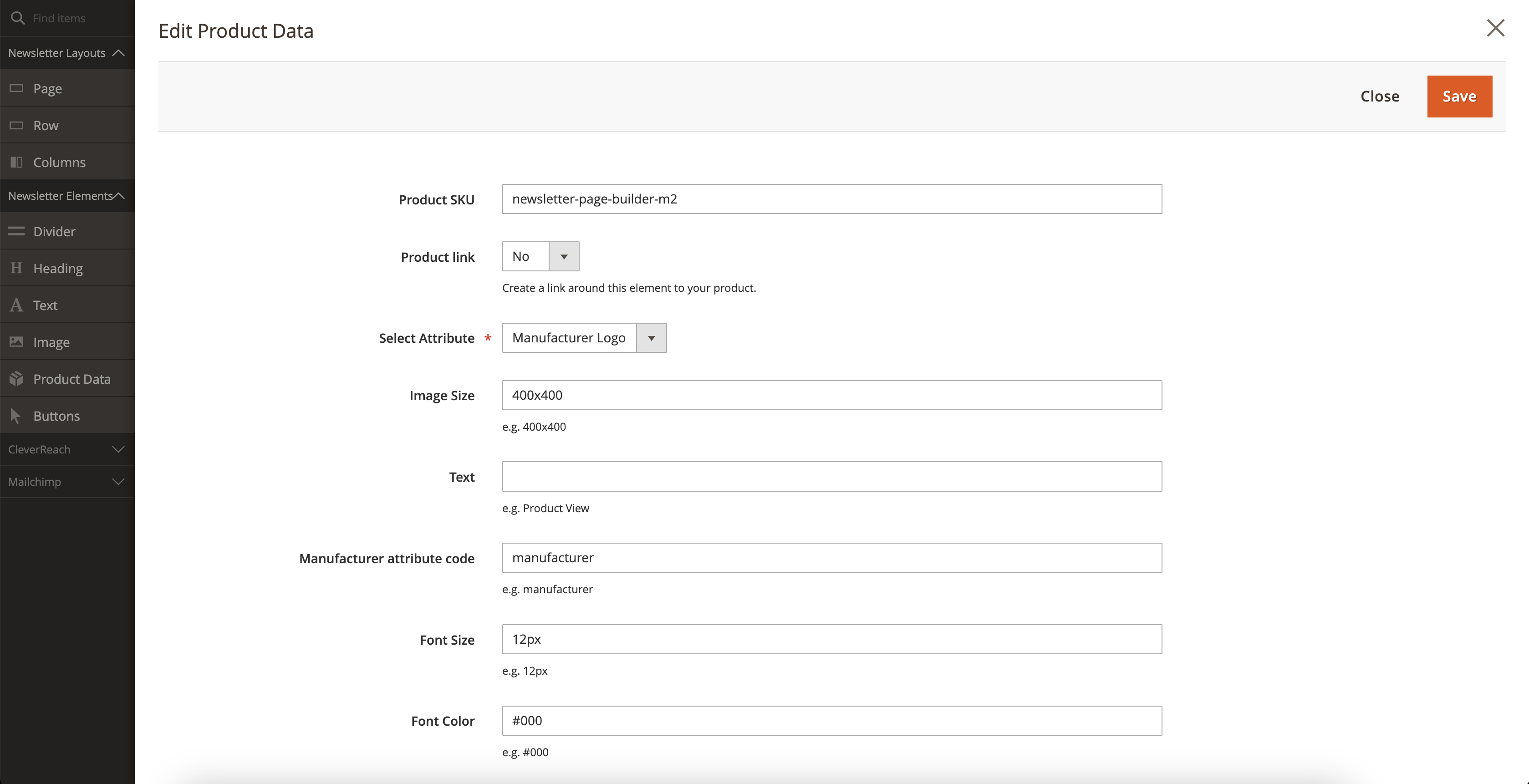Click the Heading label in sidebar

pyautogui.click(x=58, y=269)
